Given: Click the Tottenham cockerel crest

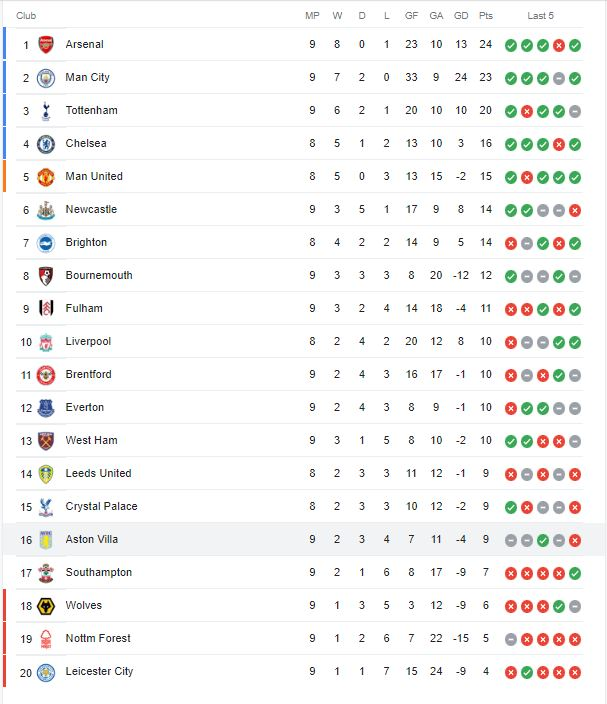Looking at the screenshot, I should pos(46,111).
